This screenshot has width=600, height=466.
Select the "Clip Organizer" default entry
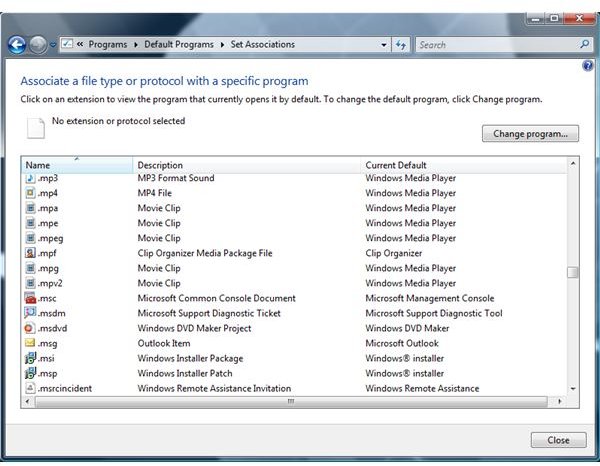click(393, 253)
